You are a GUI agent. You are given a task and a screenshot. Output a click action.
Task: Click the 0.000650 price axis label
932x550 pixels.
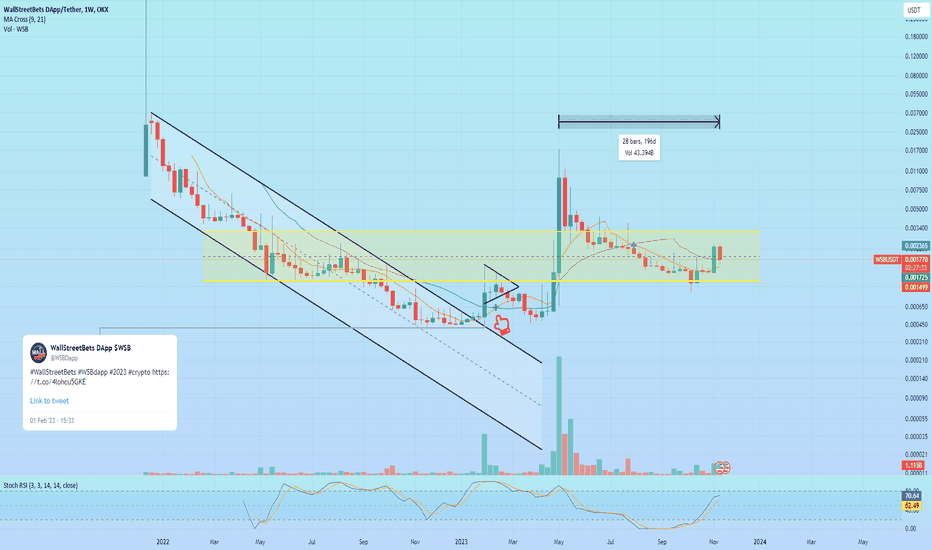click(x=916, y=307)
